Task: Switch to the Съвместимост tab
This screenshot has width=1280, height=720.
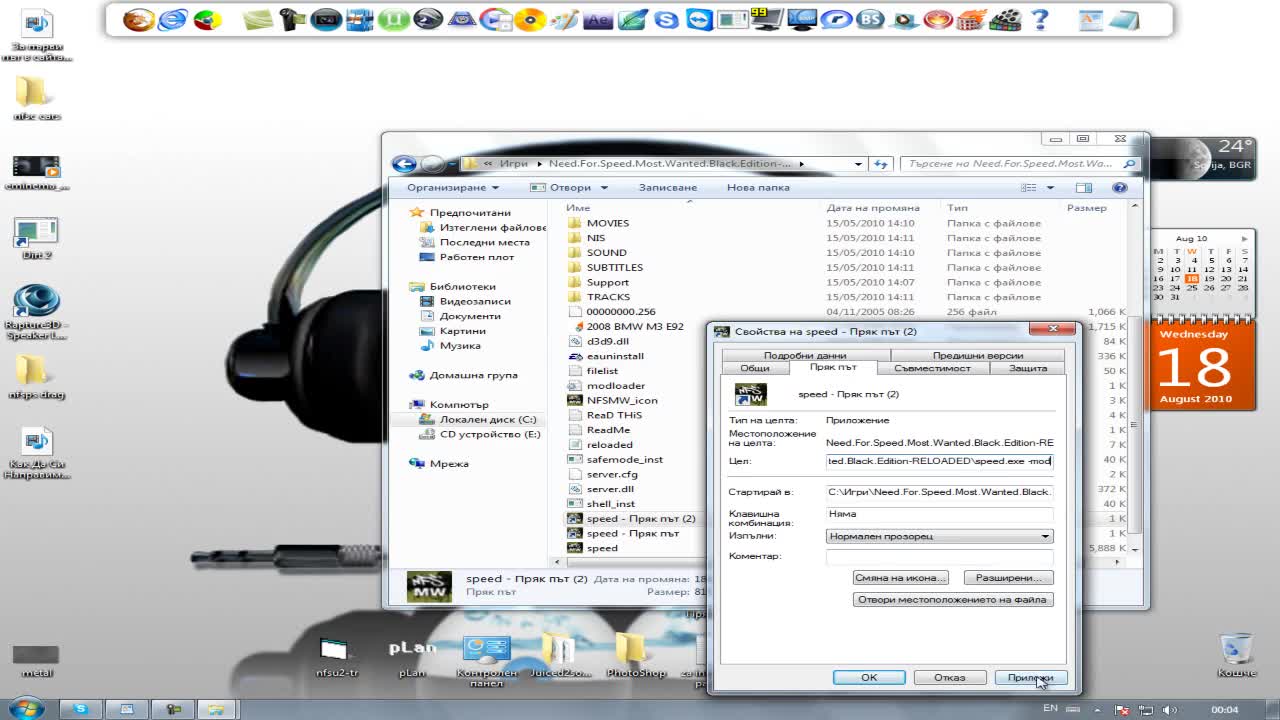Action: pyautogui.click(x=932, y=368)
